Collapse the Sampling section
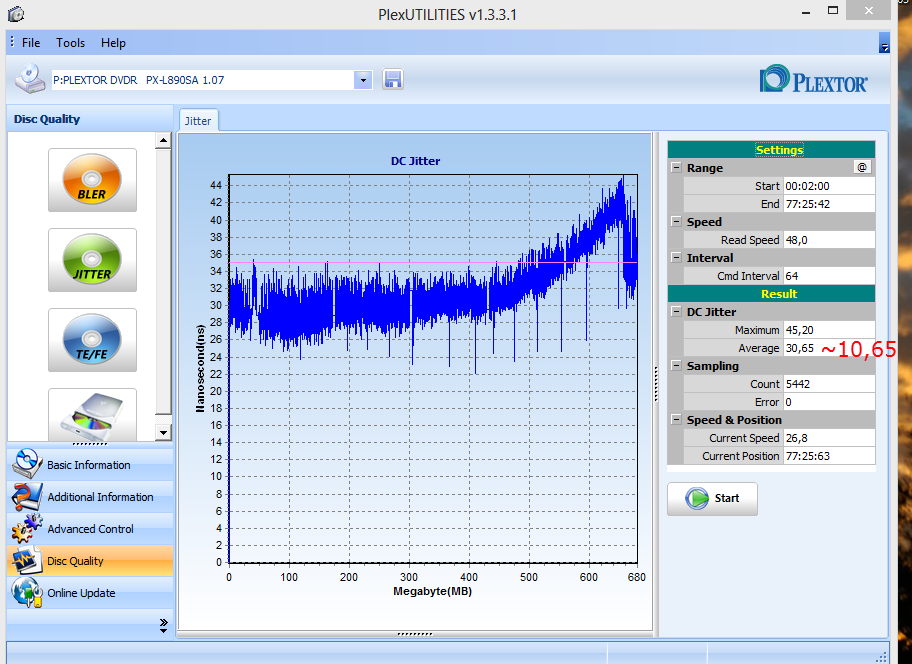Viewport: 912px width, 664px height. (676, 366)
